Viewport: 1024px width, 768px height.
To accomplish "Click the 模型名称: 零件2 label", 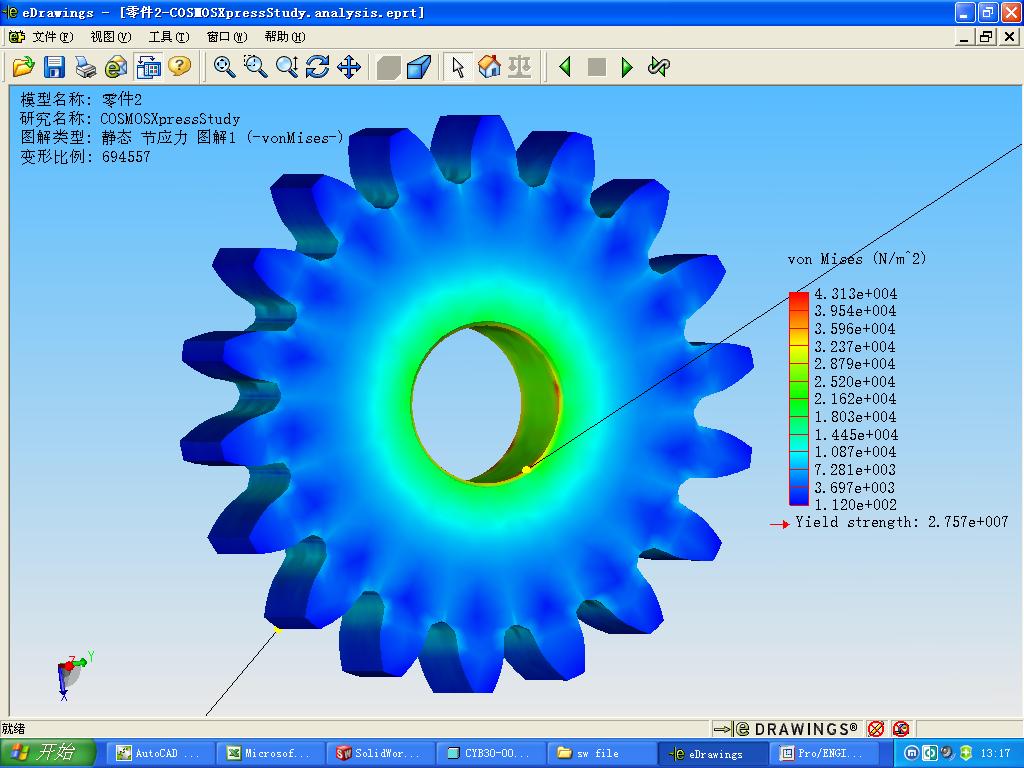I will pyautogui.click(x=81, y=100).
